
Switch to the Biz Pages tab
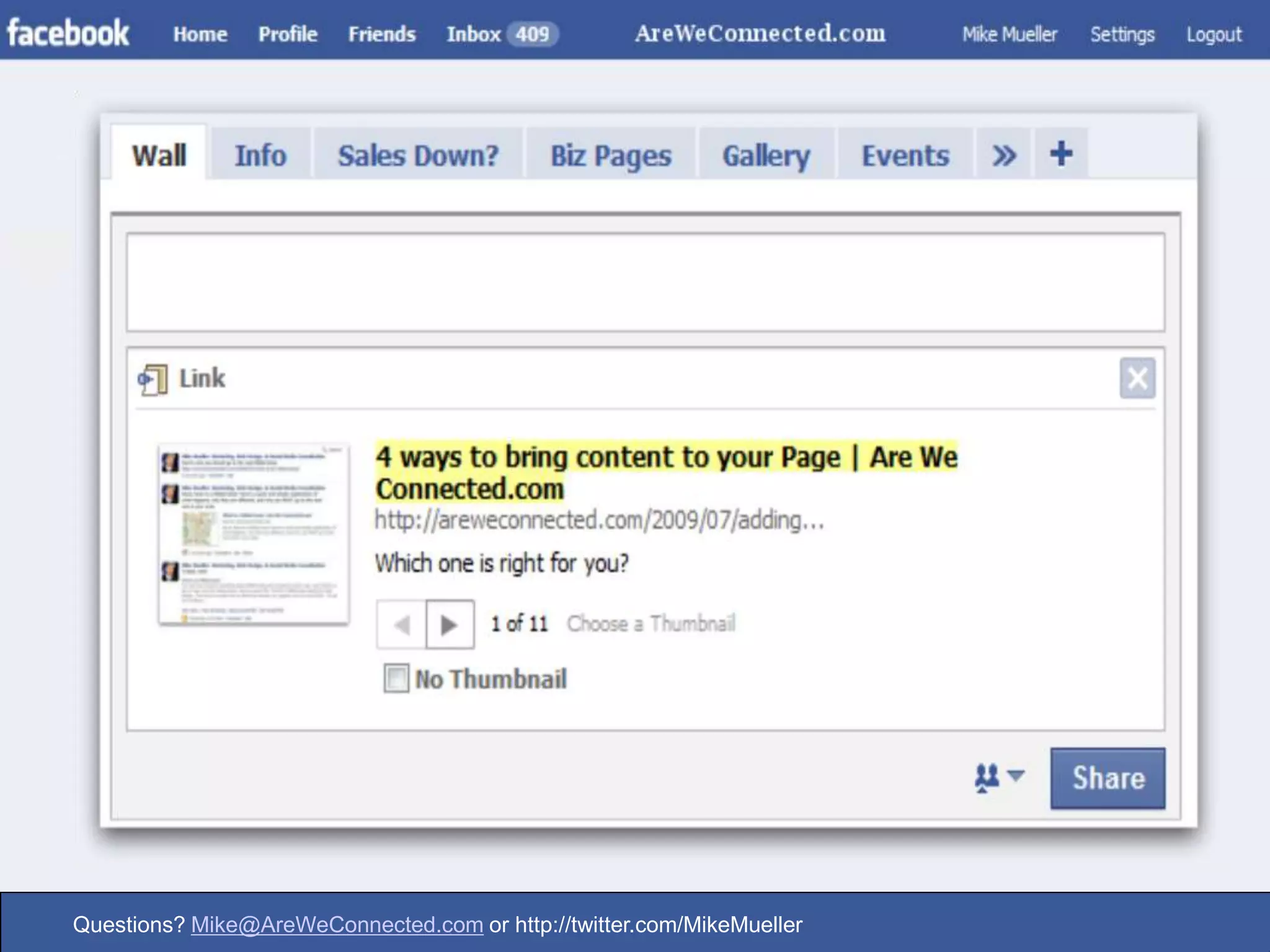click(x=611, y=155)
